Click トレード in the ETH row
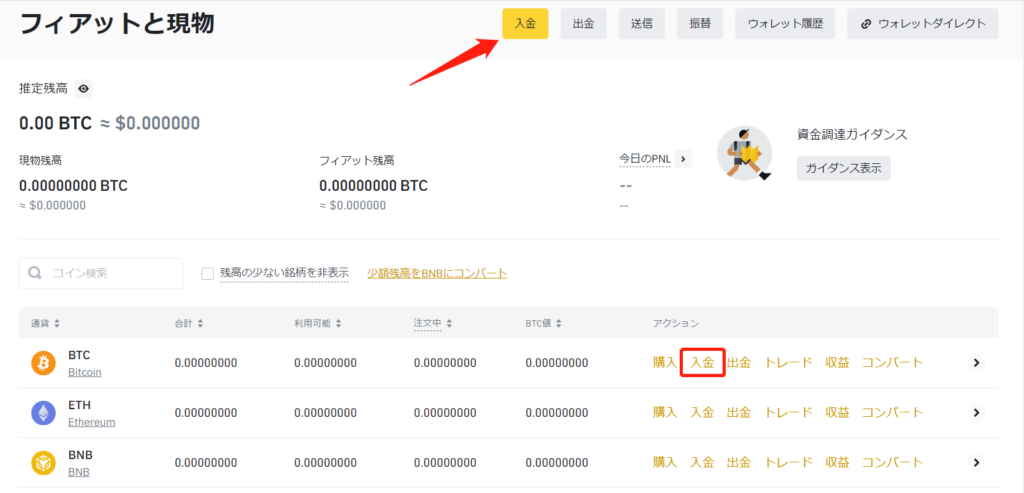Viewport: 1024px width, 493px height. click(x=789, y=413)
